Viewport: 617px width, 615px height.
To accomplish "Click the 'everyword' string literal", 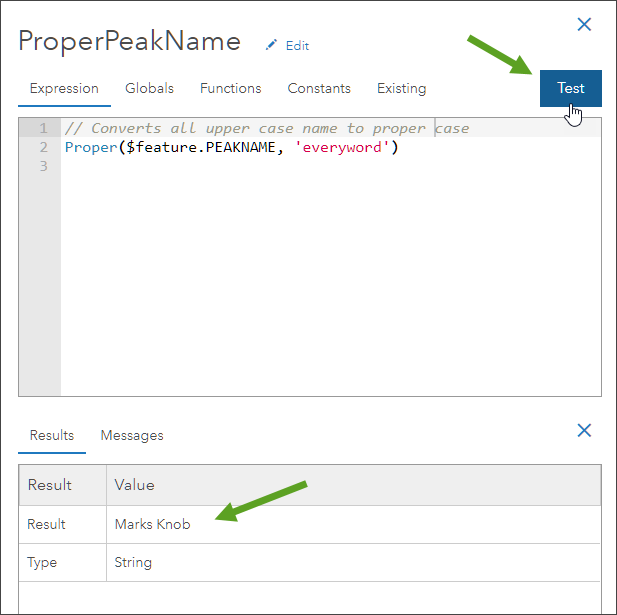I will click(342, 147).
